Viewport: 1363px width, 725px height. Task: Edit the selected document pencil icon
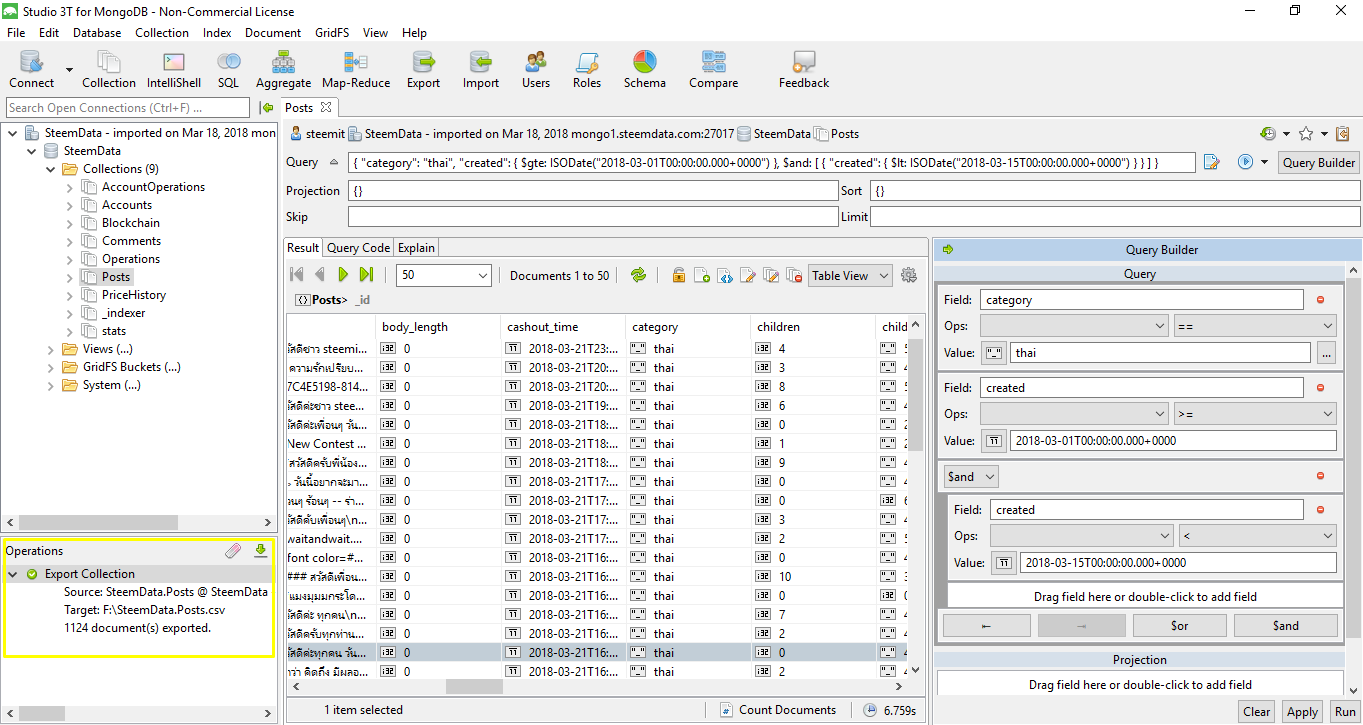click(x=747, y=275)
